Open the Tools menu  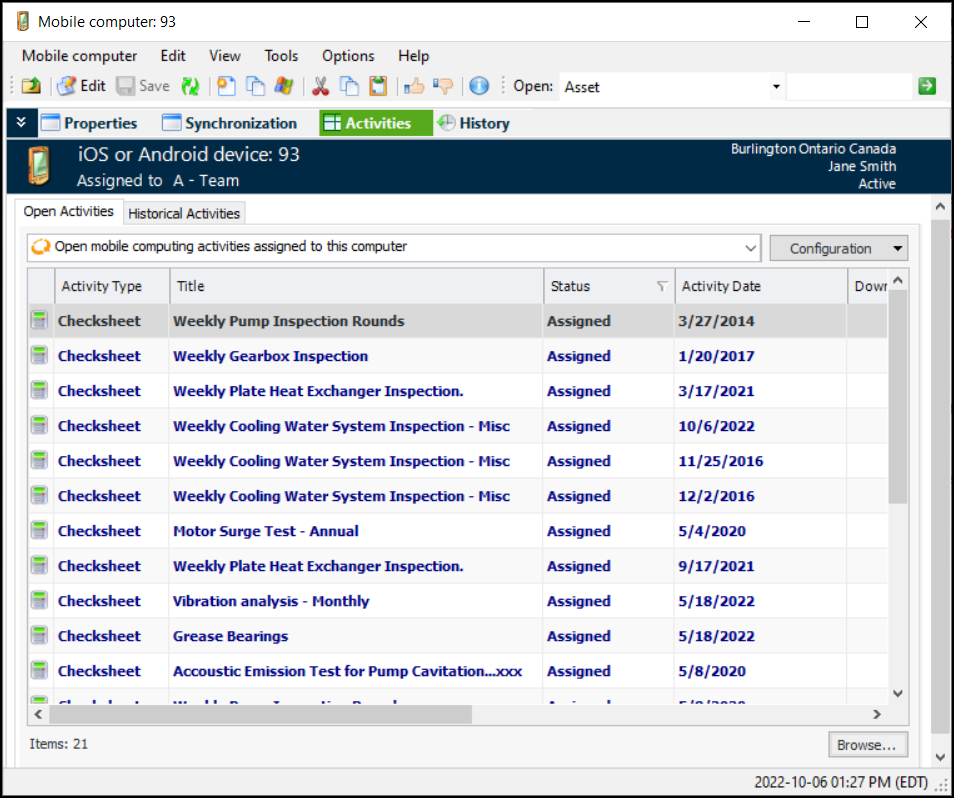(x=281, y=56)
